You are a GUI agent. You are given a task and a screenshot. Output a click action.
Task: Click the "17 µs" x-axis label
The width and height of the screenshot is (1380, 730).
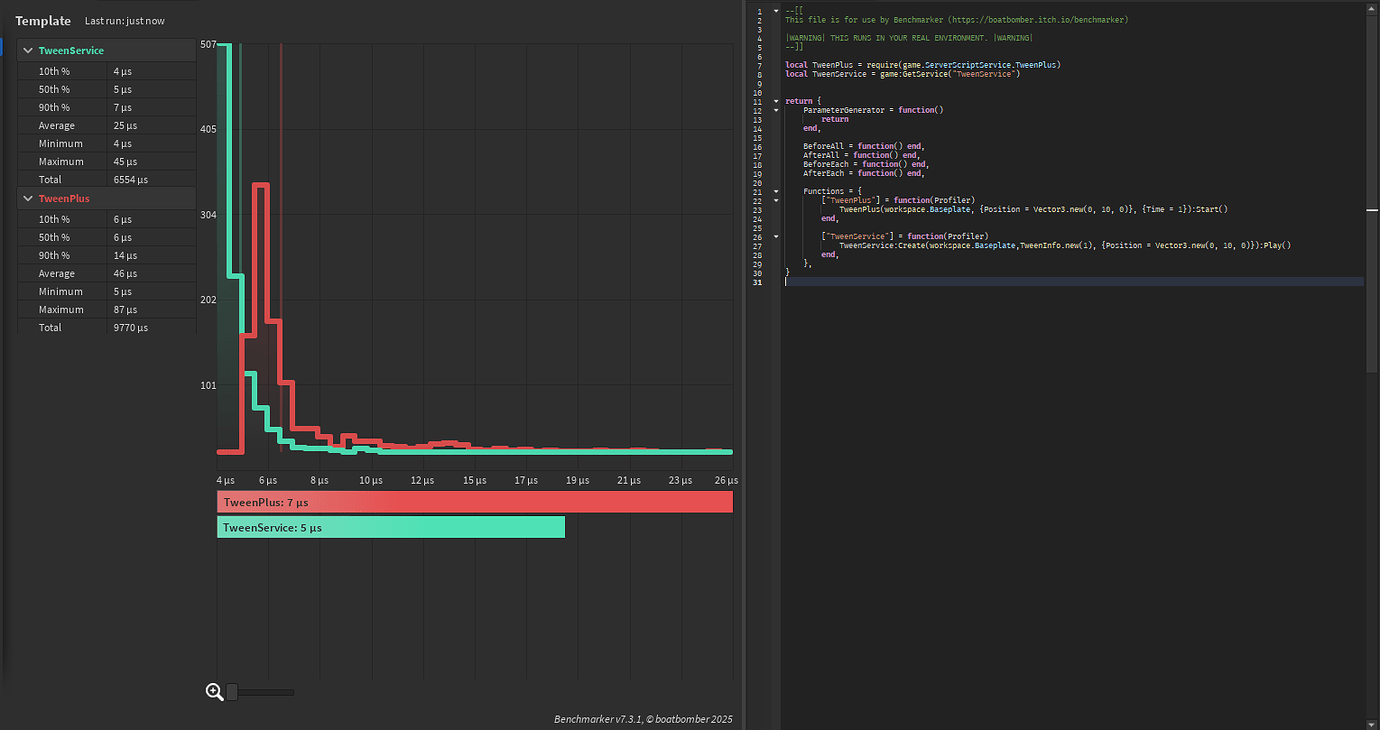[x=526, y=481]
